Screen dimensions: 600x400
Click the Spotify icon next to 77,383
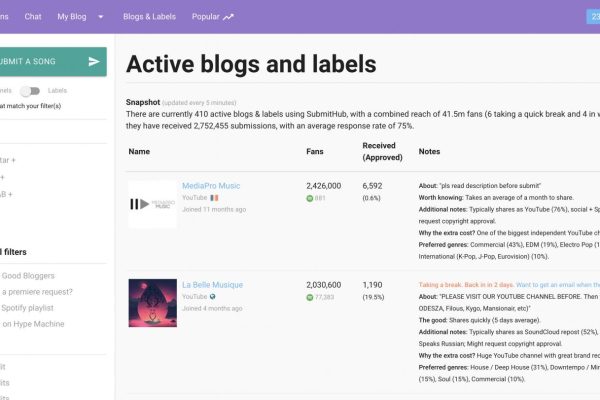[x=310, y=297]
